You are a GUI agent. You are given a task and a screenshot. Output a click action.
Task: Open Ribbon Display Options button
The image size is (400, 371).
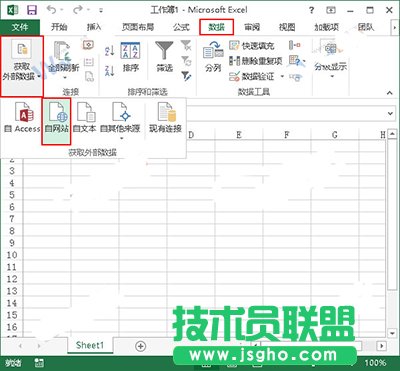[331, 10]
